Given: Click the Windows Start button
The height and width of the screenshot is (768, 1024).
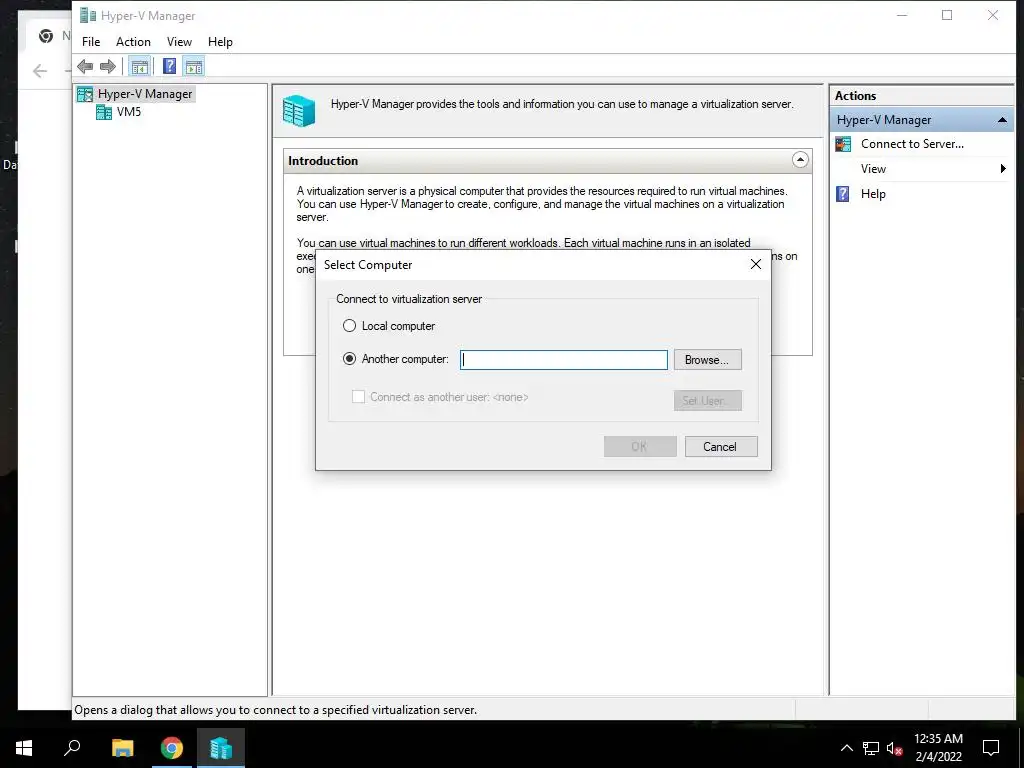Looking at the screenshot, I should (x=24, y=748).
